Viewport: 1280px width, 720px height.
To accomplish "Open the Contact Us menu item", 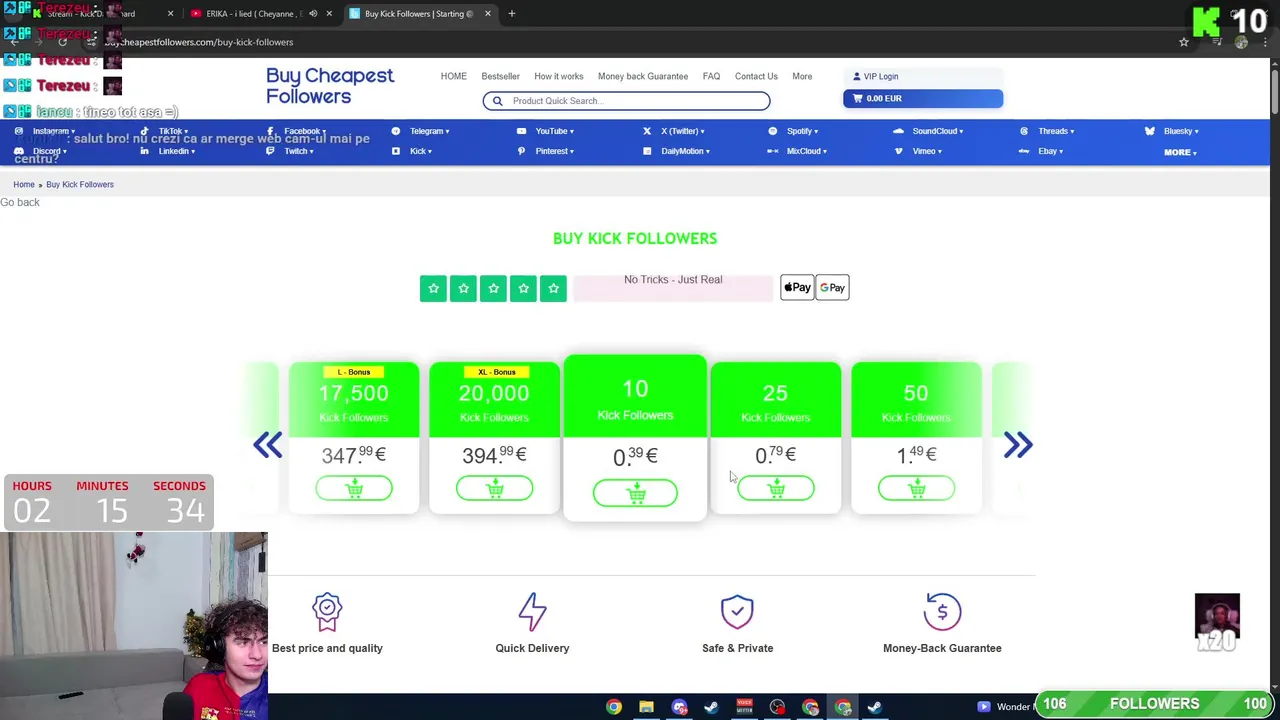I will pyautogui.click(x=756, y=76).
